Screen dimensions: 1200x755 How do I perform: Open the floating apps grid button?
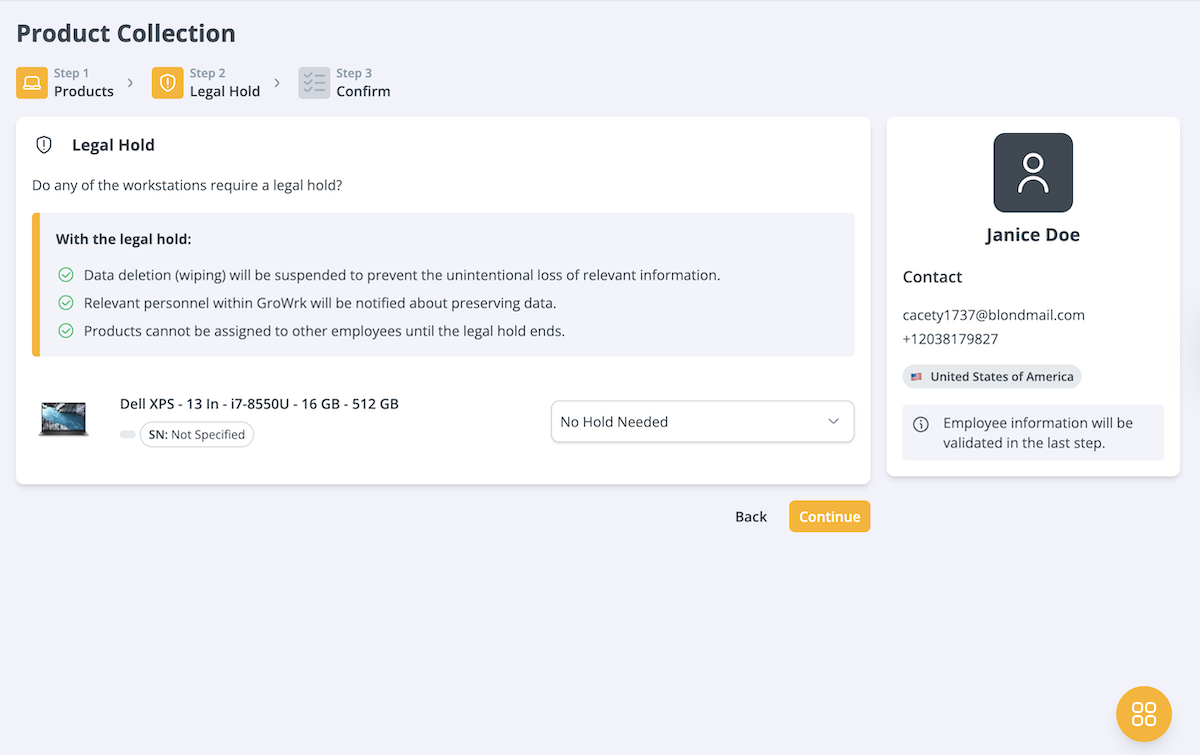coord(1143,714)
